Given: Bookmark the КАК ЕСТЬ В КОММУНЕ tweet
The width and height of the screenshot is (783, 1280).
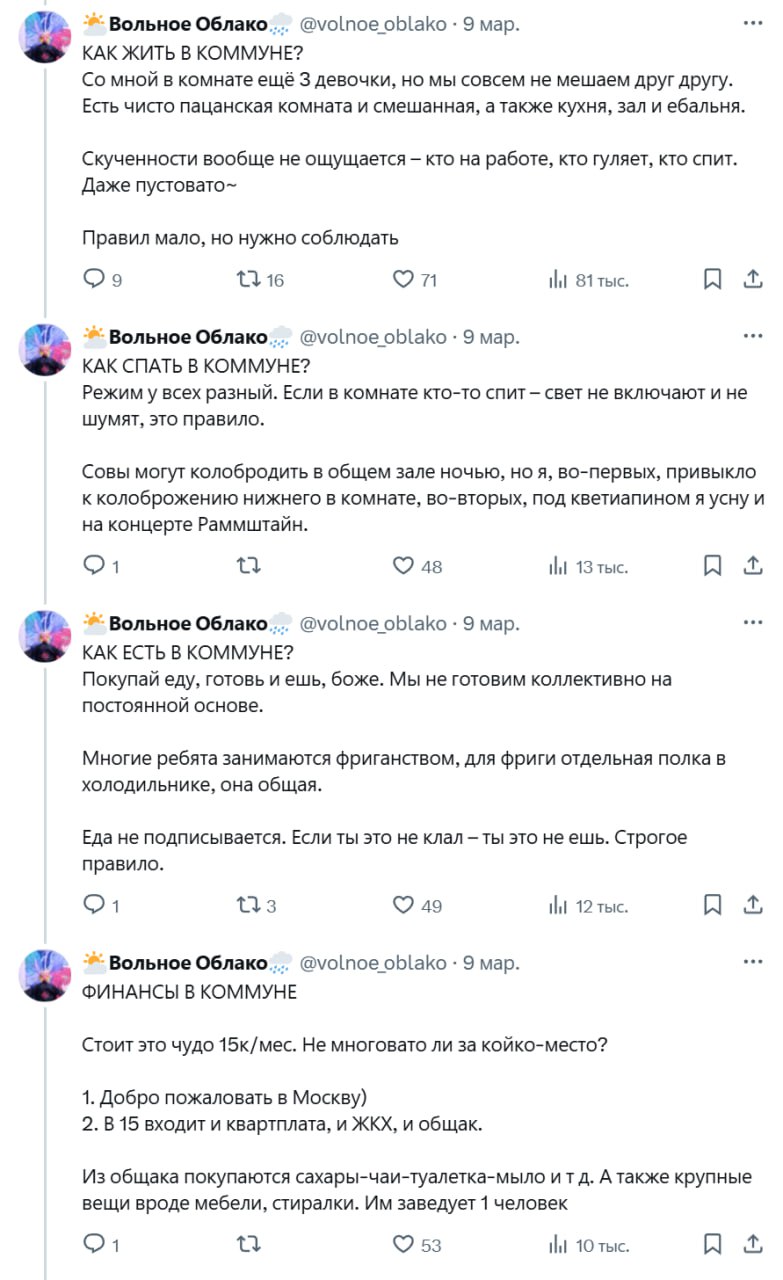Looking at the screenshot, I should click(x=713, y=905).
